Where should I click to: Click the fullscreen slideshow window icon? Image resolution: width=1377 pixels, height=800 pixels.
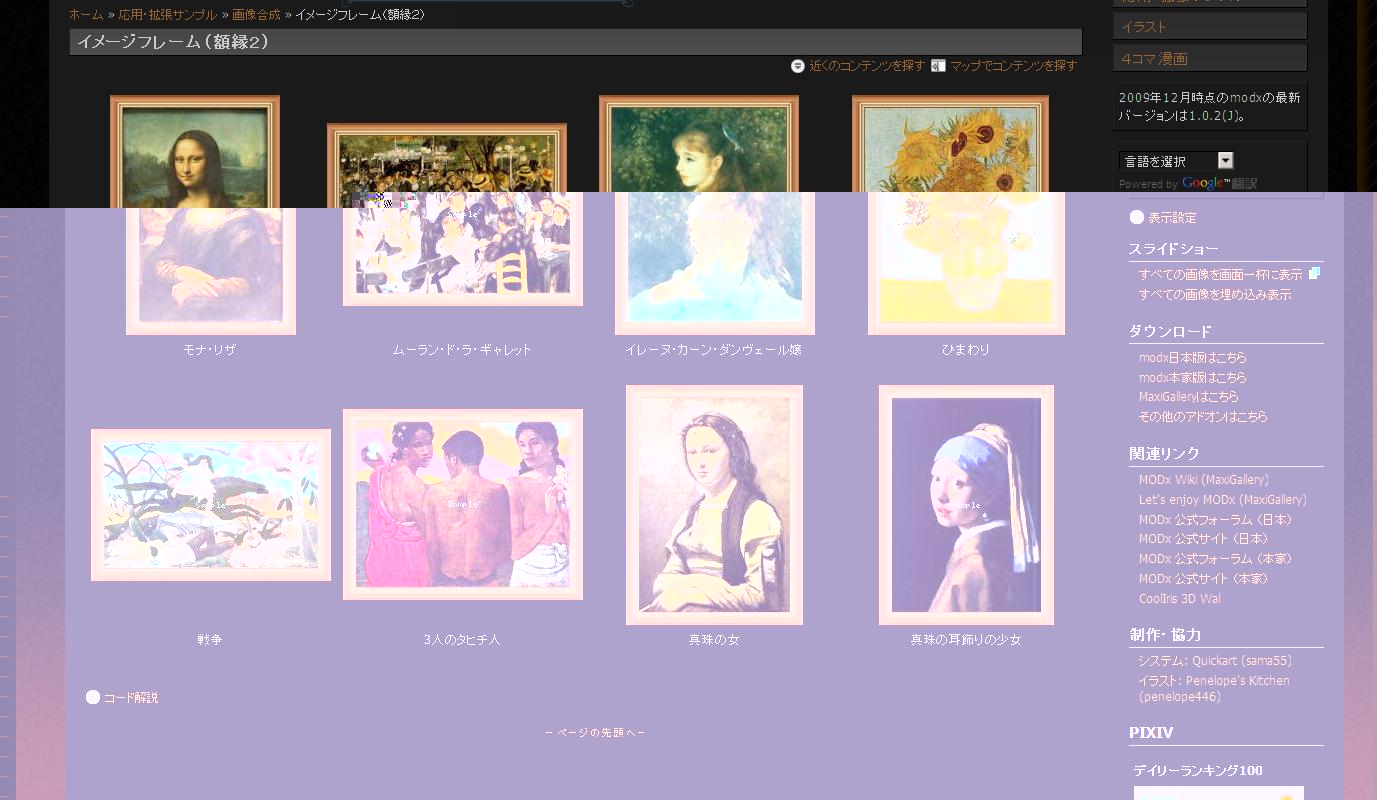point(1315,273)
